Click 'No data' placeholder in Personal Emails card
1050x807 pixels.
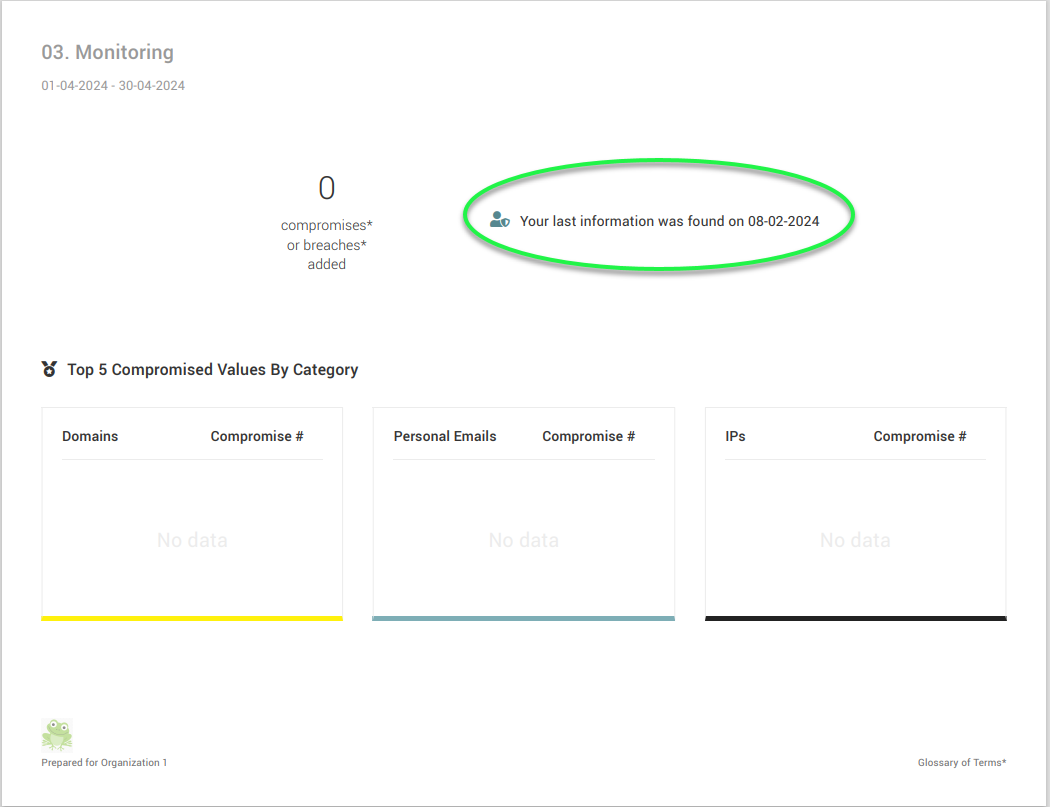(523, 540)
